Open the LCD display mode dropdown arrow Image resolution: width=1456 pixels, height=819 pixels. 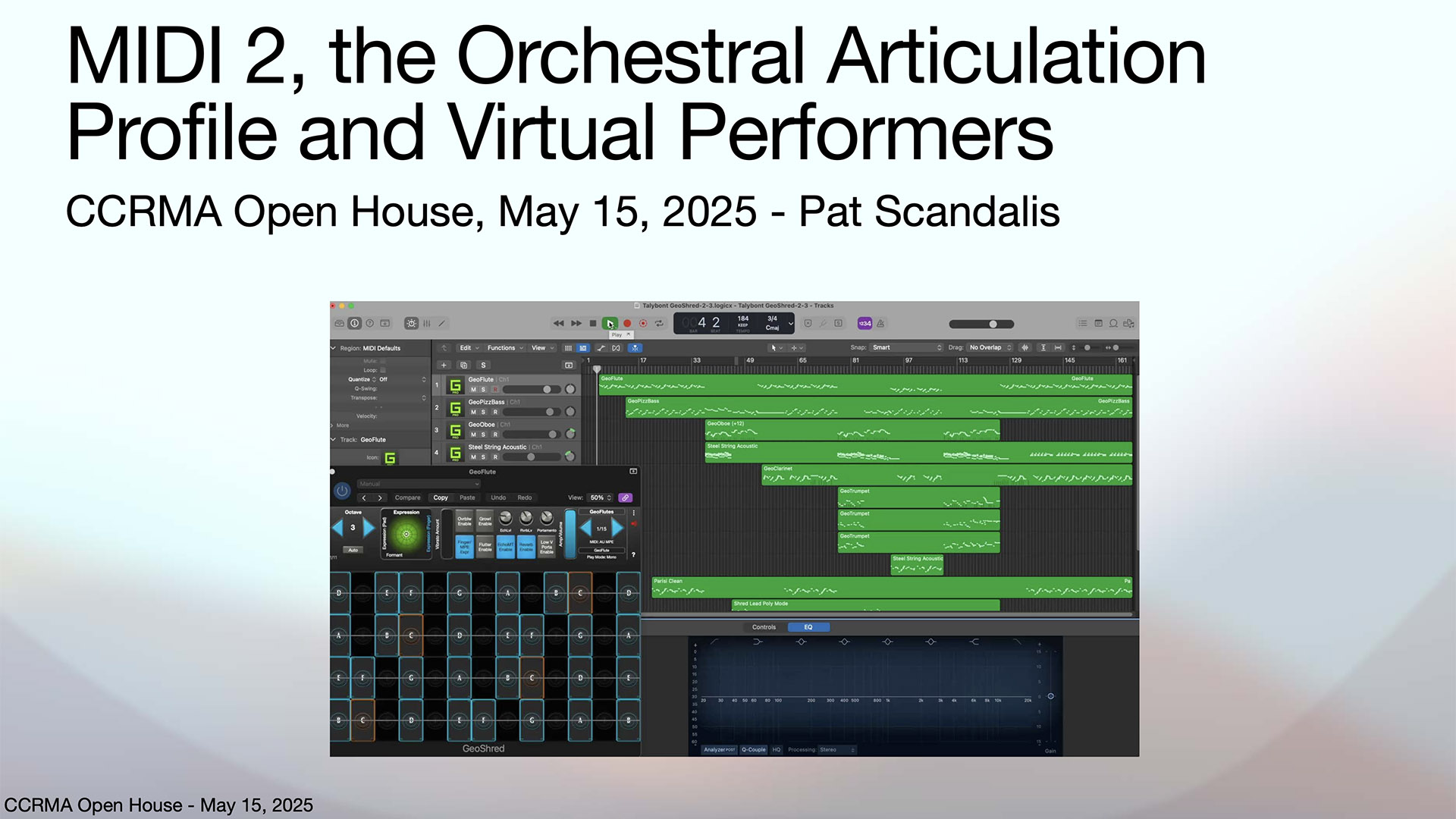[x=790, y=324]
